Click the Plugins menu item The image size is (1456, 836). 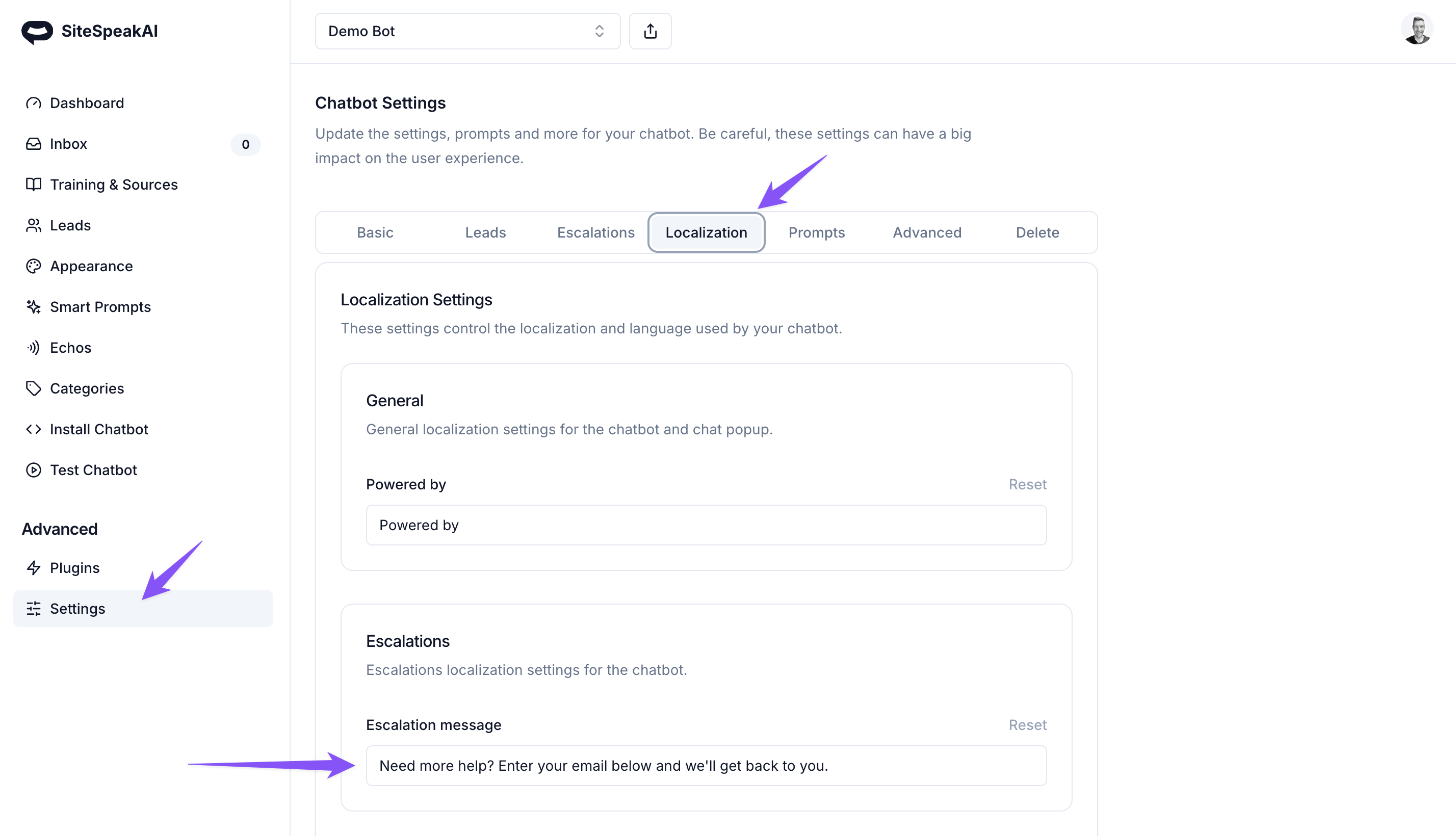point(74,567)
